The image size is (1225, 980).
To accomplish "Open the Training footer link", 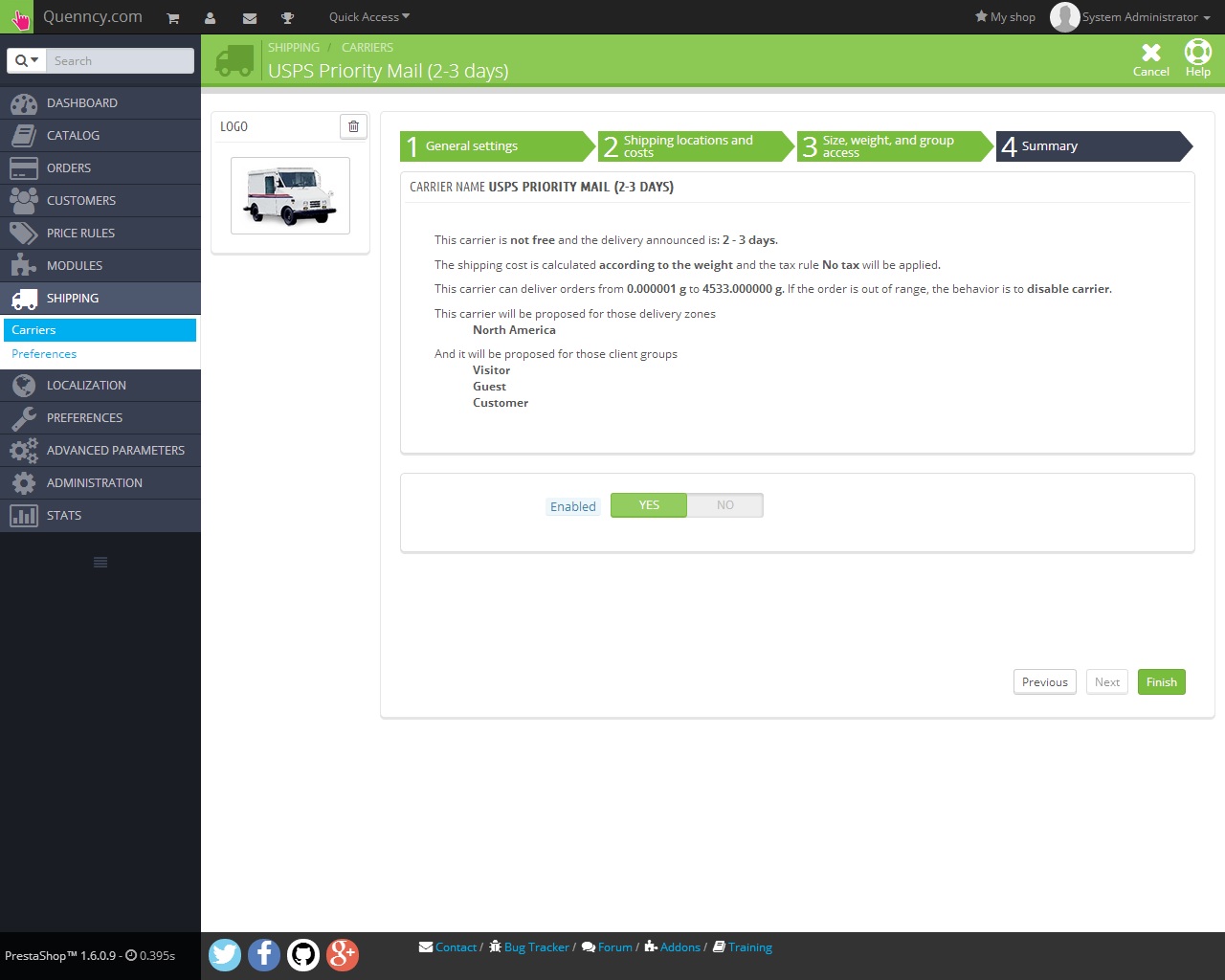I will pyautogui.click(x=743, y=947).
